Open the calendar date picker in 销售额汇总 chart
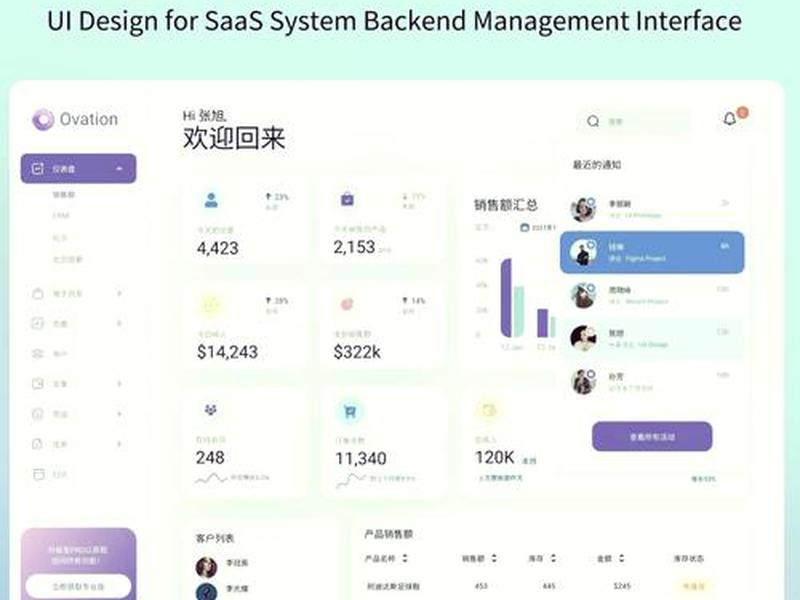800x600 pixels. [x=537, y=228]
